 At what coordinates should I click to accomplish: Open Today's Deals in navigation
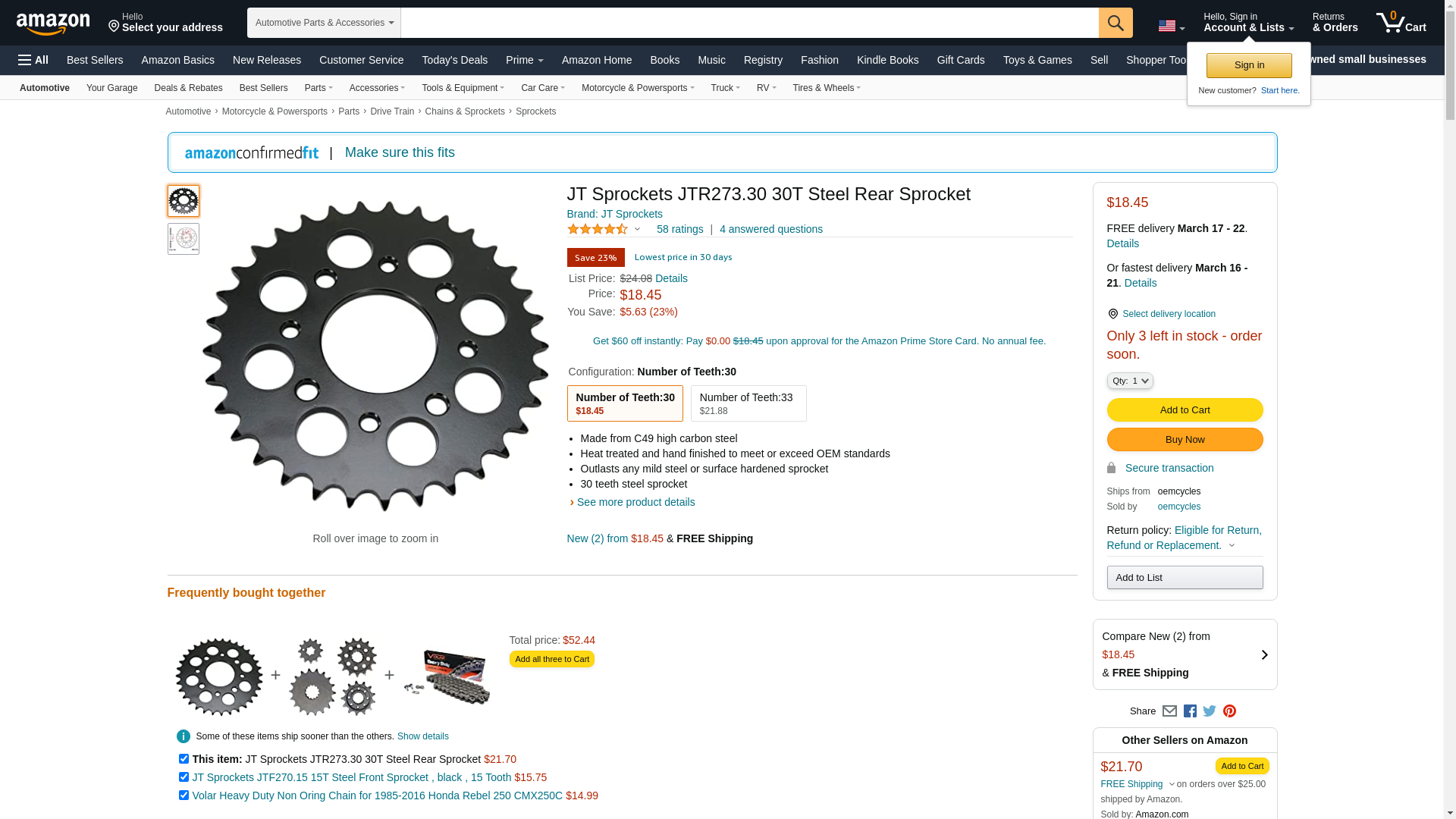tap(454, 60)
